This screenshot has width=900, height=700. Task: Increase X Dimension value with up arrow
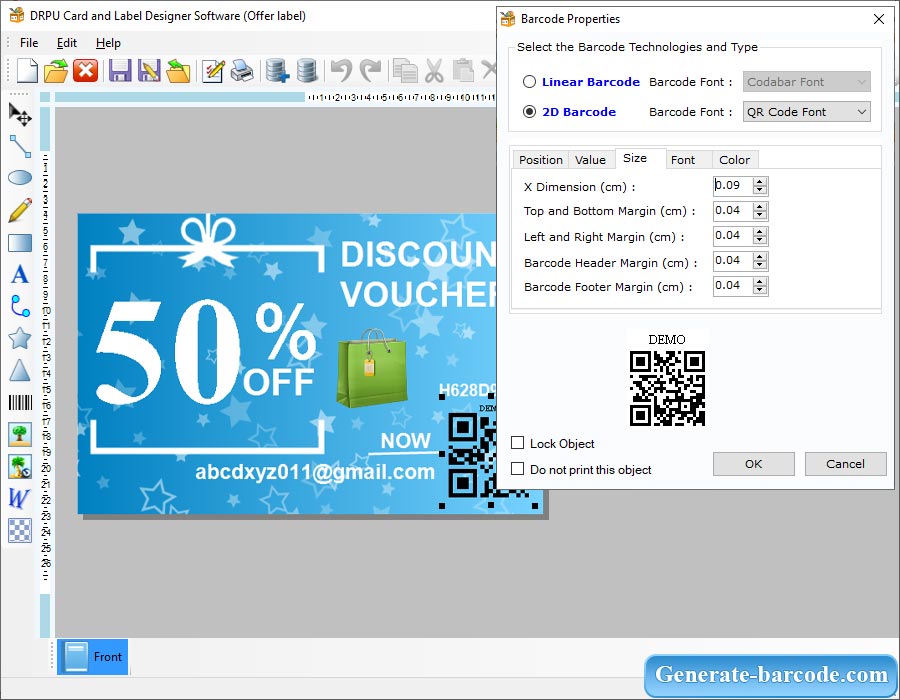[x=760, y=182]
